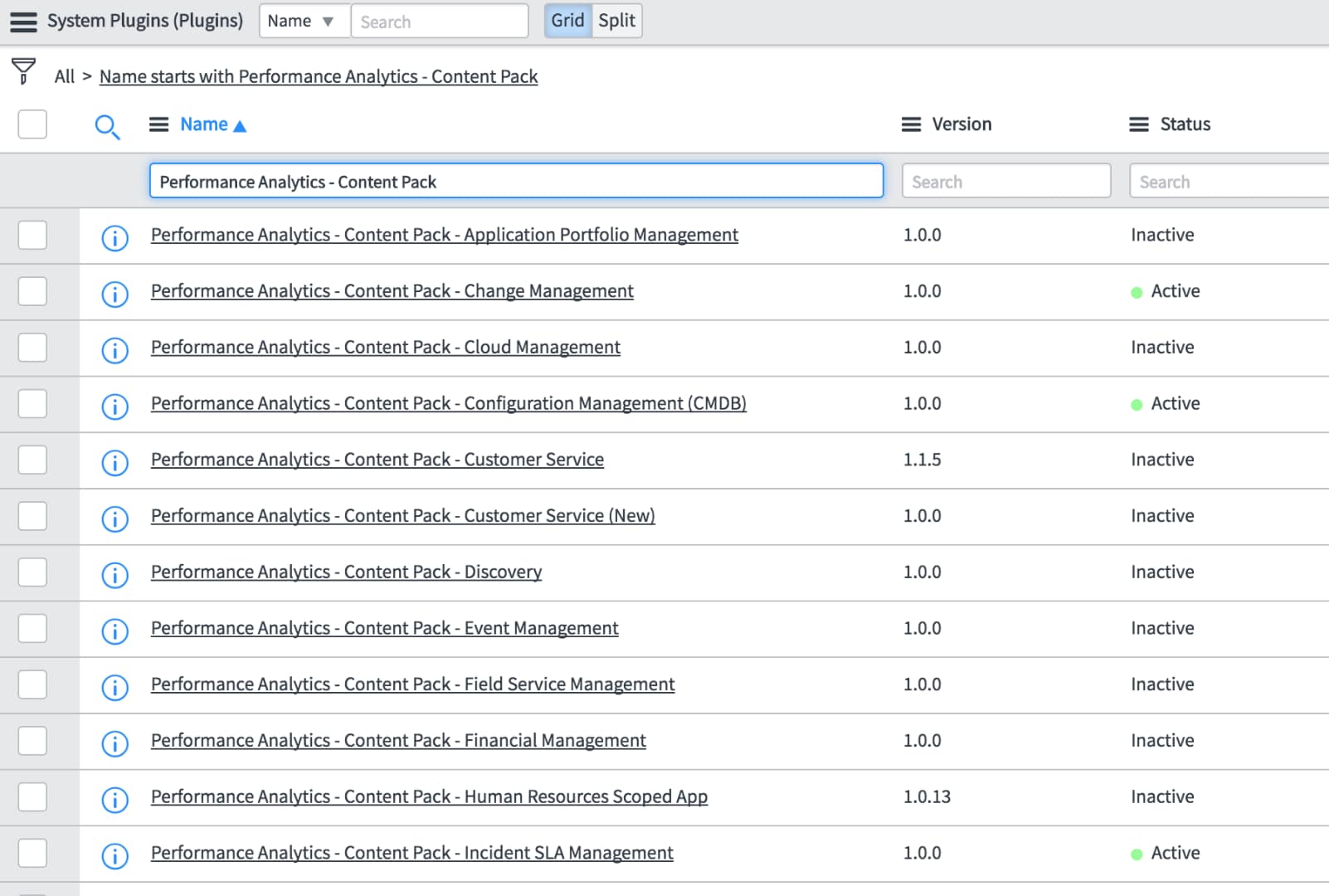
Task: Preview info for Incident SLA Management plugin
Action: [114, 855]
